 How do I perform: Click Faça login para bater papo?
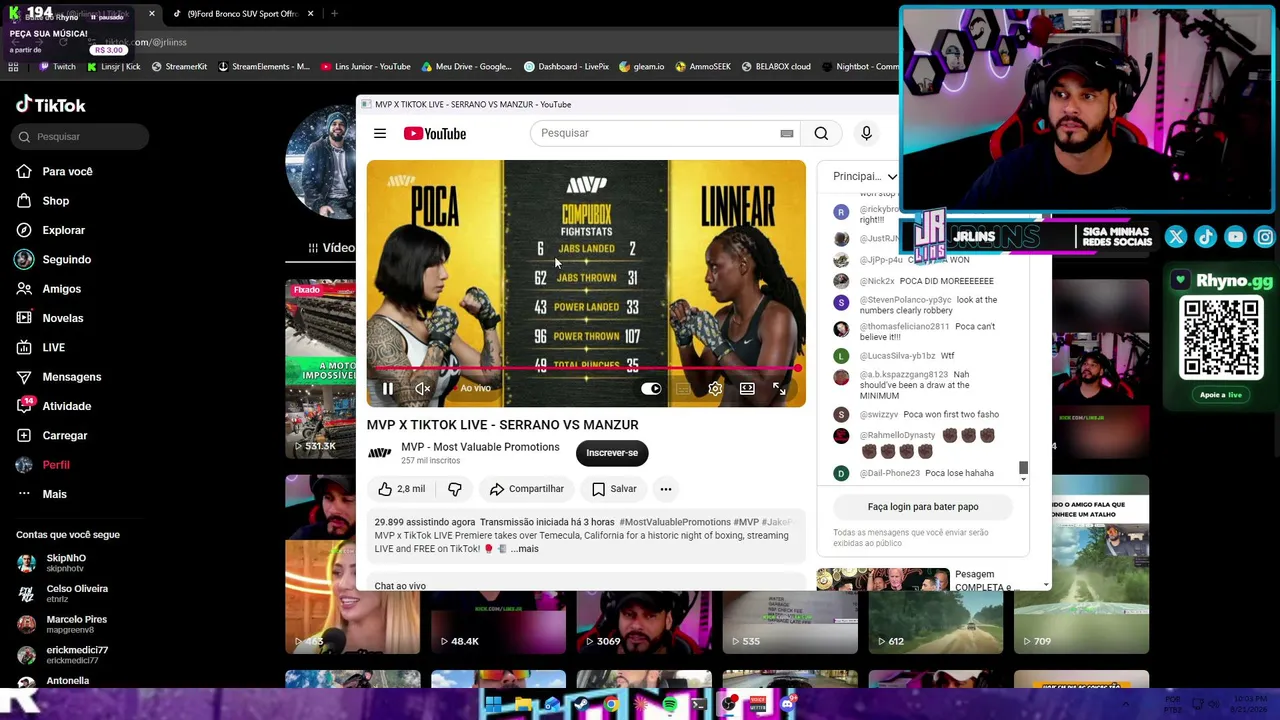click(923, 507)
